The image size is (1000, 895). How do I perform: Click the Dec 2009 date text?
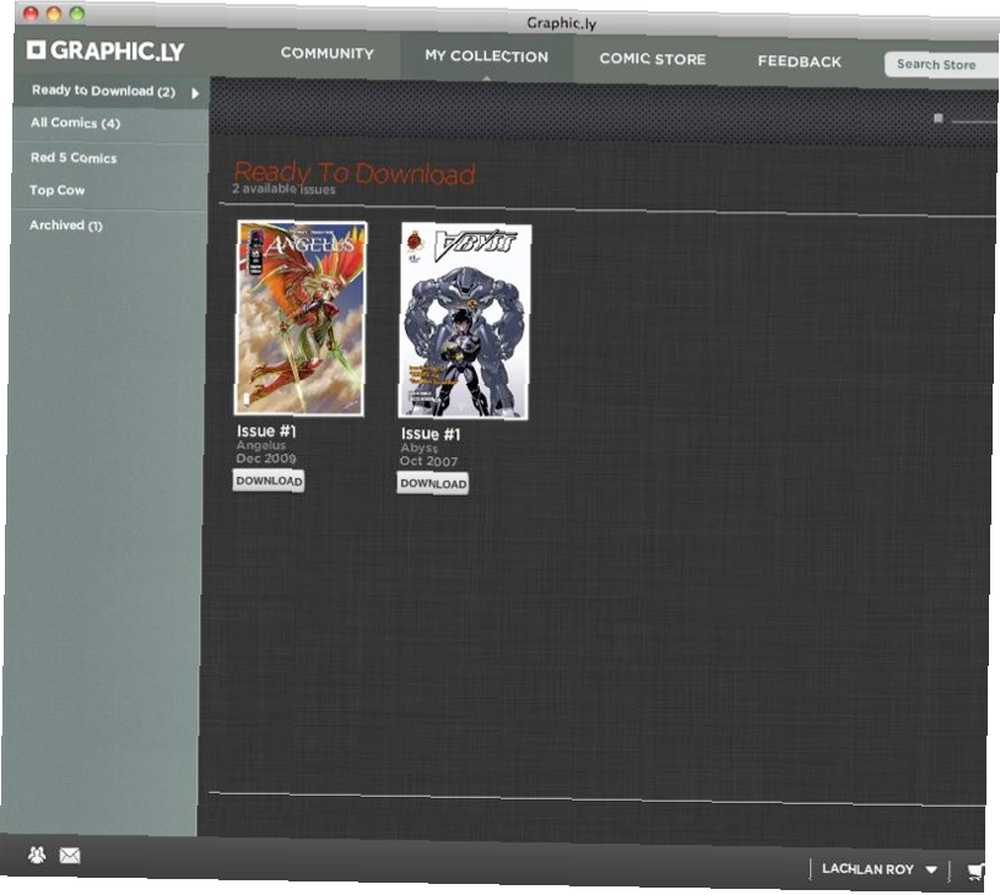click(x=266, y=458)
